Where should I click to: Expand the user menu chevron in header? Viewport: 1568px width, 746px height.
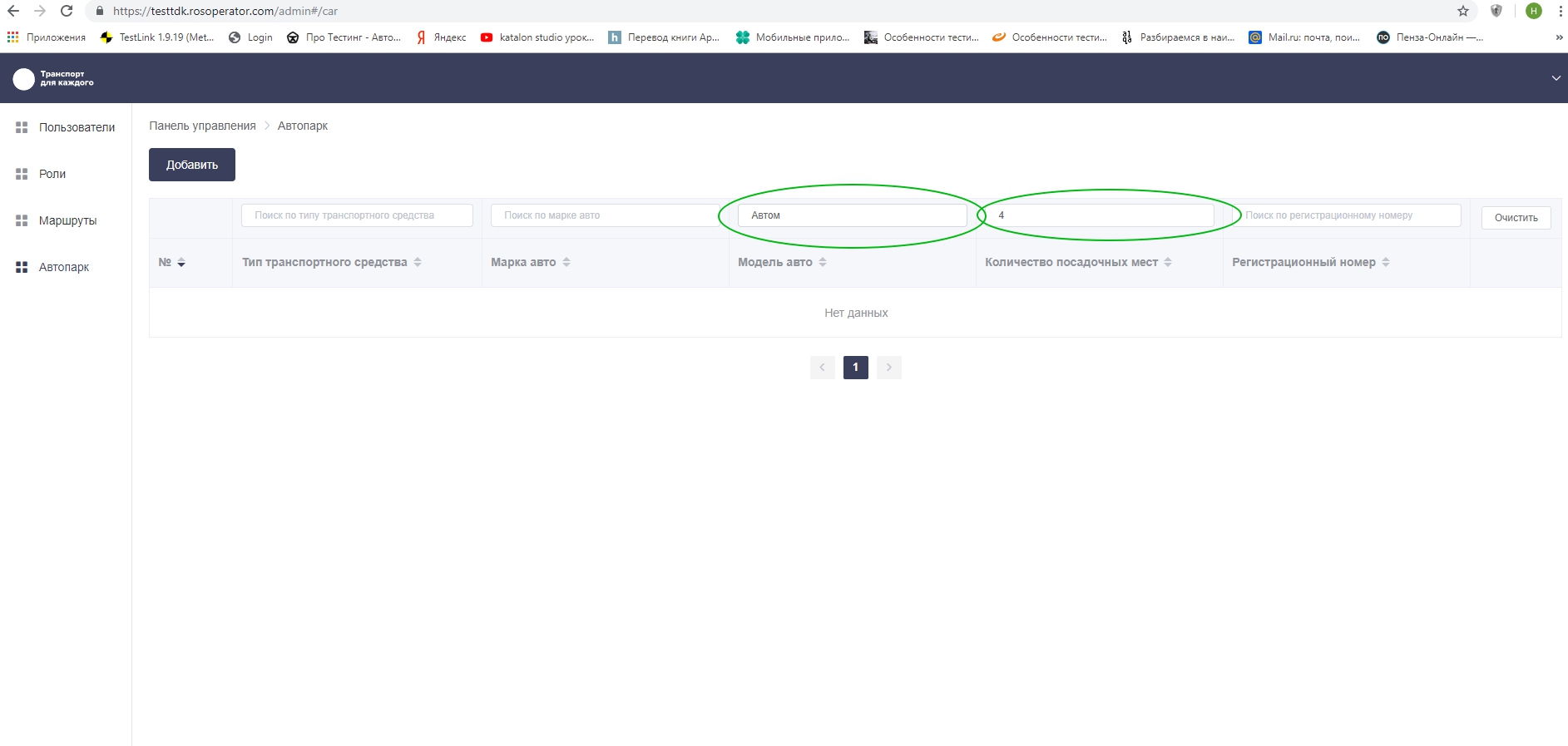(x=1556, y=78)
